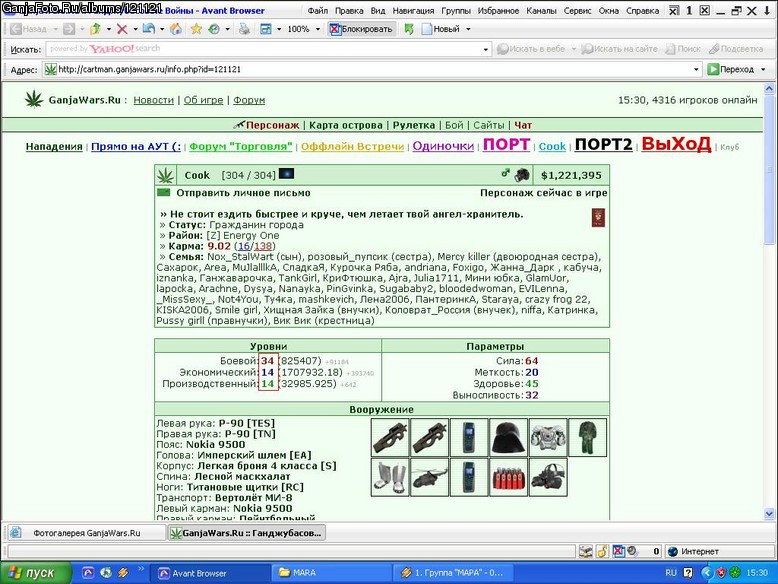Viewport: 778px width, 584px height.
Task: Open the Рулетка link
Action: pyautogui.click(x=414, y=125)
